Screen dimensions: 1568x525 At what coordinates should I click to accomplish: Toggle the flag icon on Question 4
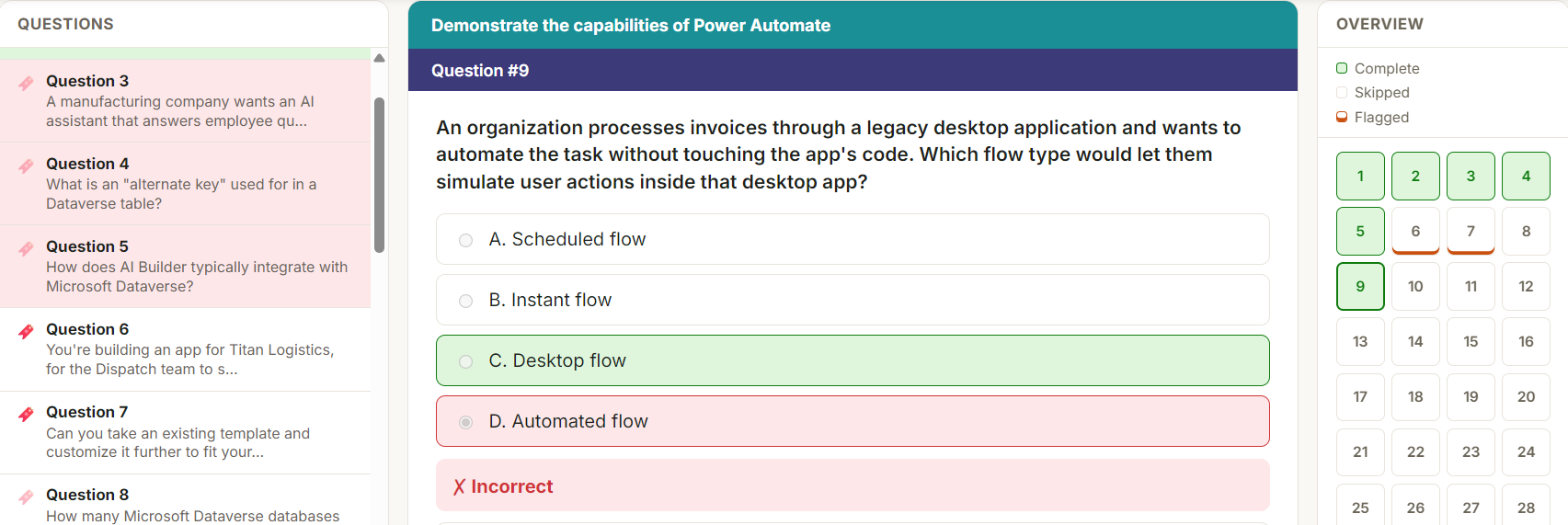26,165
